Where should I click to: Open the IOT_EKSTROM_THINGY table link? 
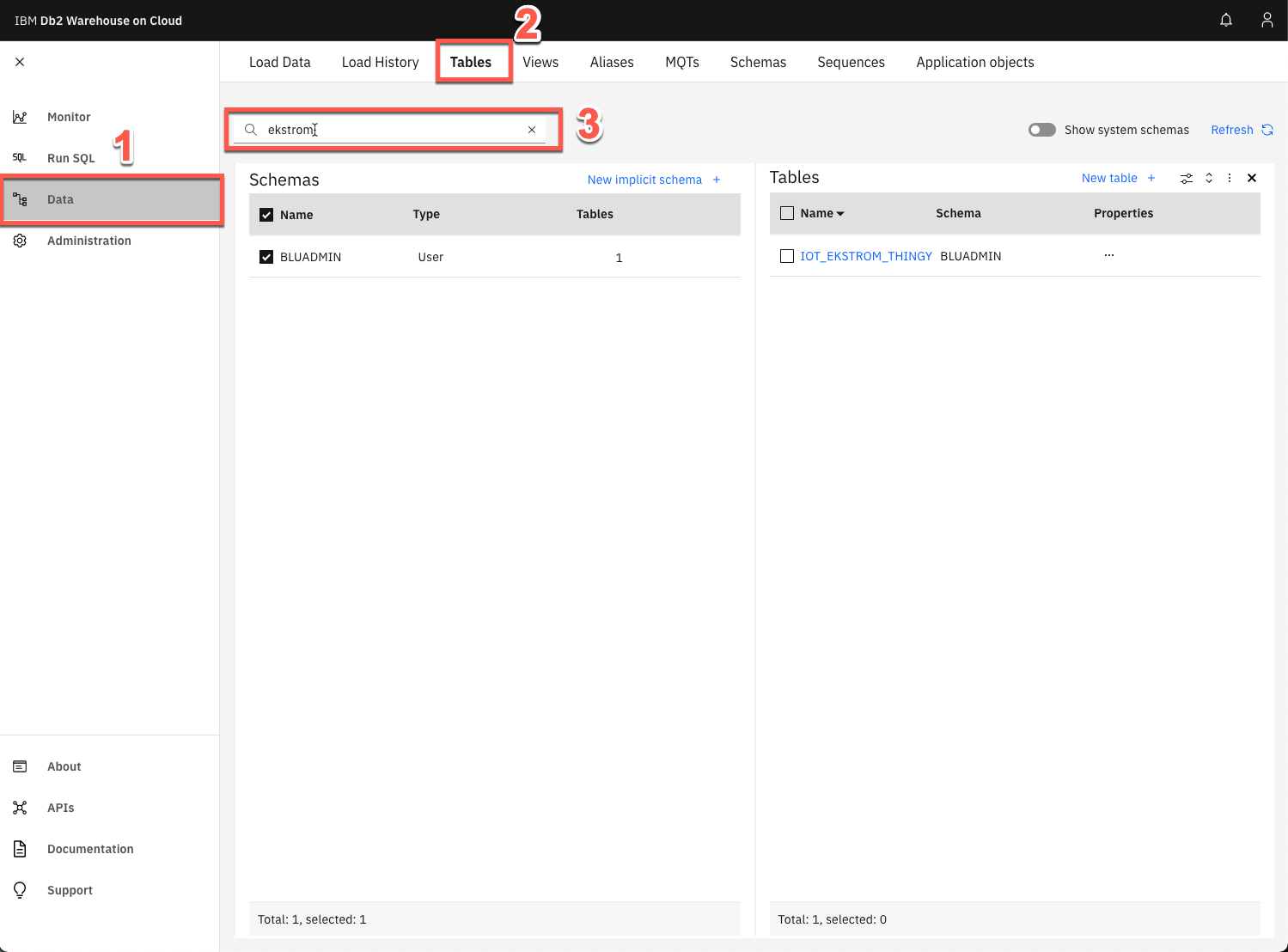pos(866,256)
